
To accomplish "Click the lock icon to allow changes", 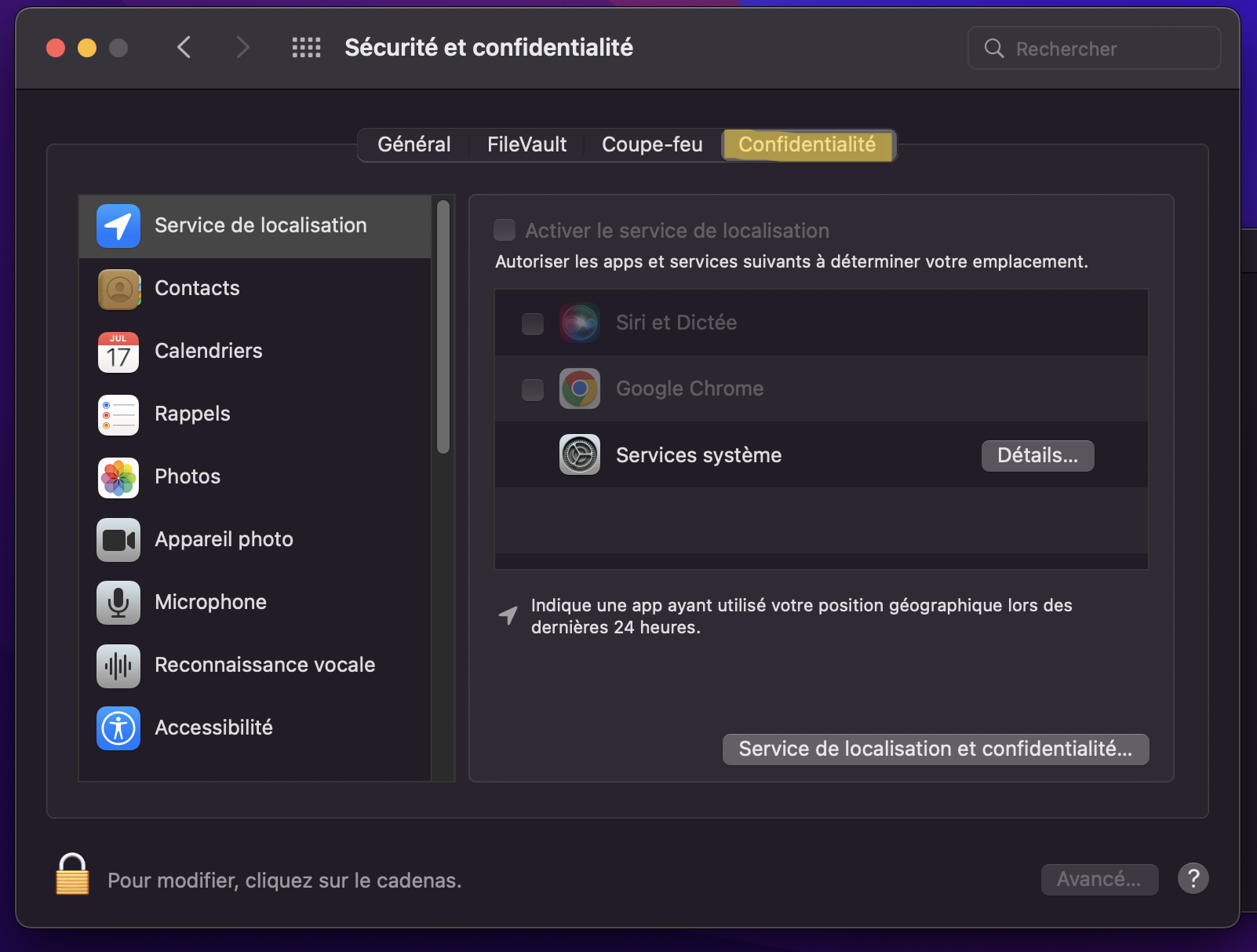I will (71, 874).
